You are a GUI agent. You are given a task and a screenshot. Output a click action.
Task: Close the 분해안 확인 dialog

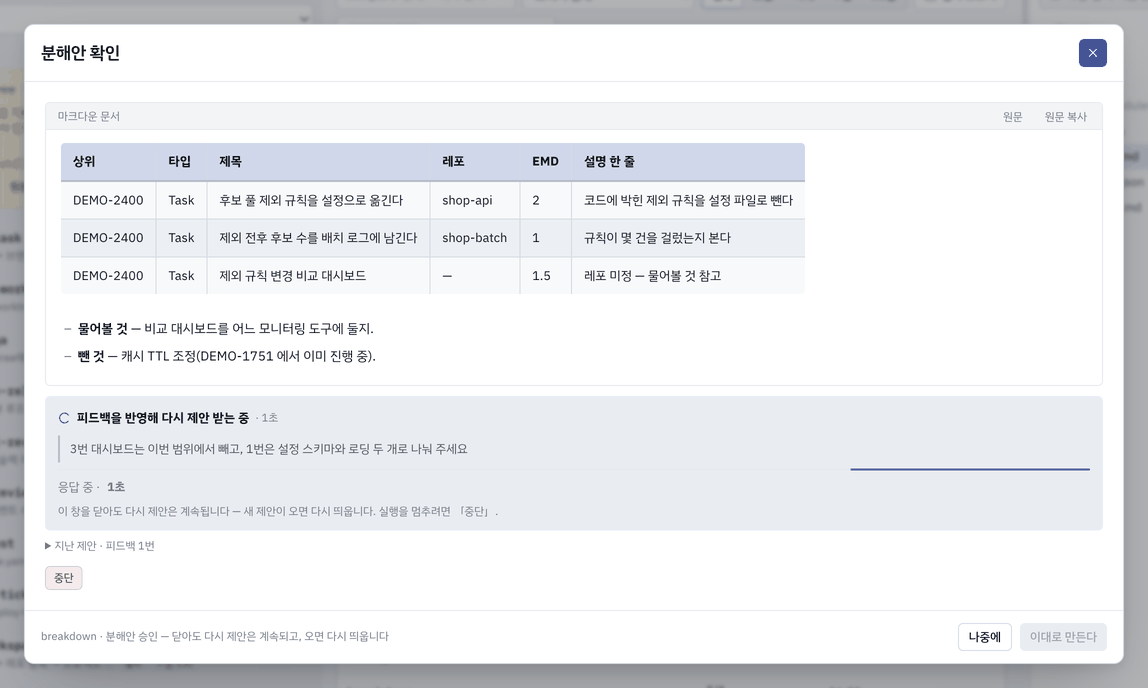click(x=1092, y=53)
